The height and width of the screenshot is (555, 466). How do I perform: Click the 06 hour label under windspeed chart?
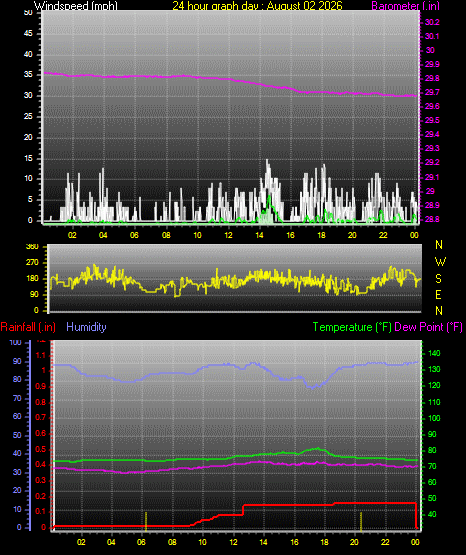click(x=134, y=235)
